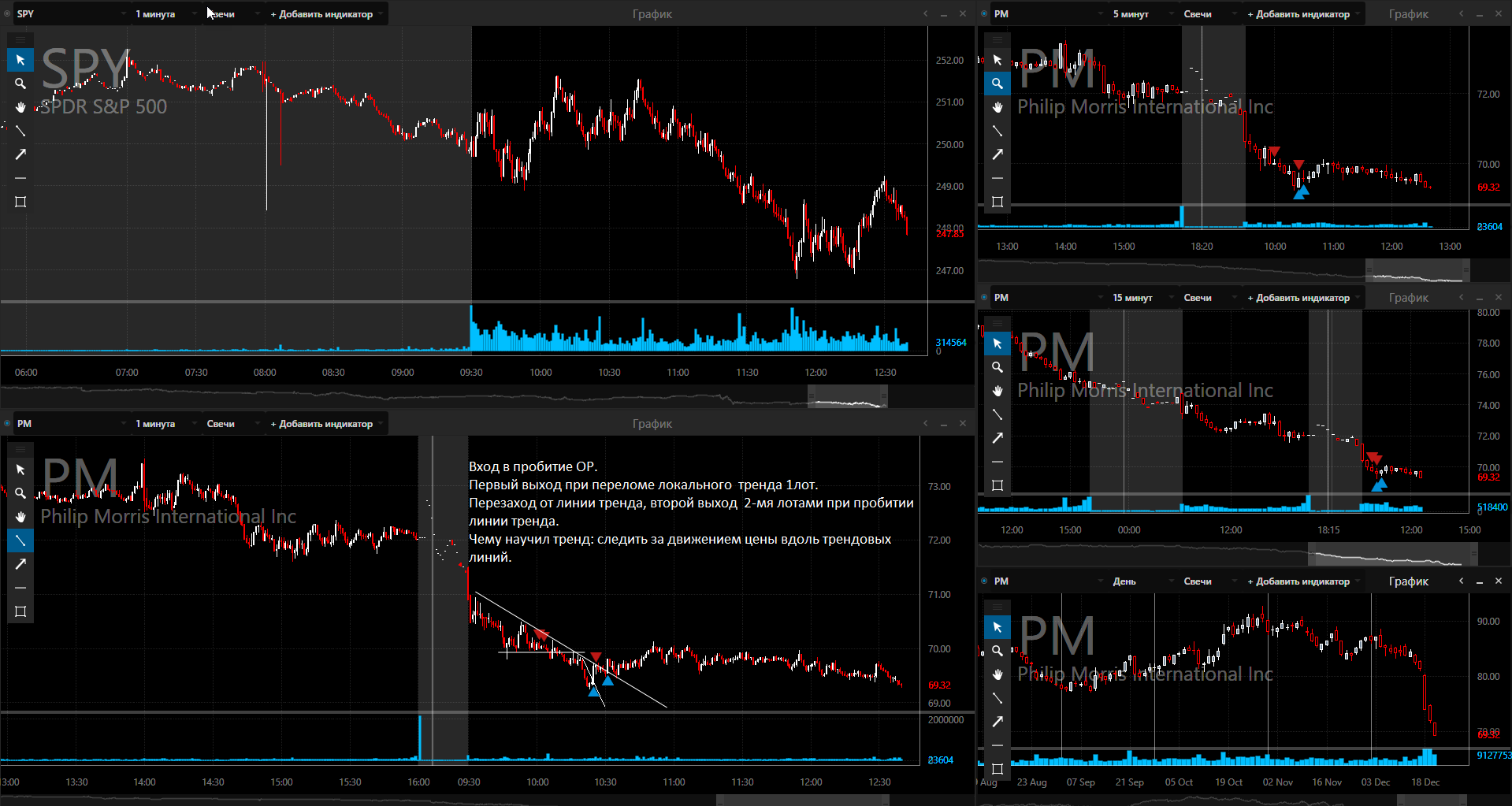Close the PM 5-minute chart panel
Screen dimensions: 1512x806
1499,13
